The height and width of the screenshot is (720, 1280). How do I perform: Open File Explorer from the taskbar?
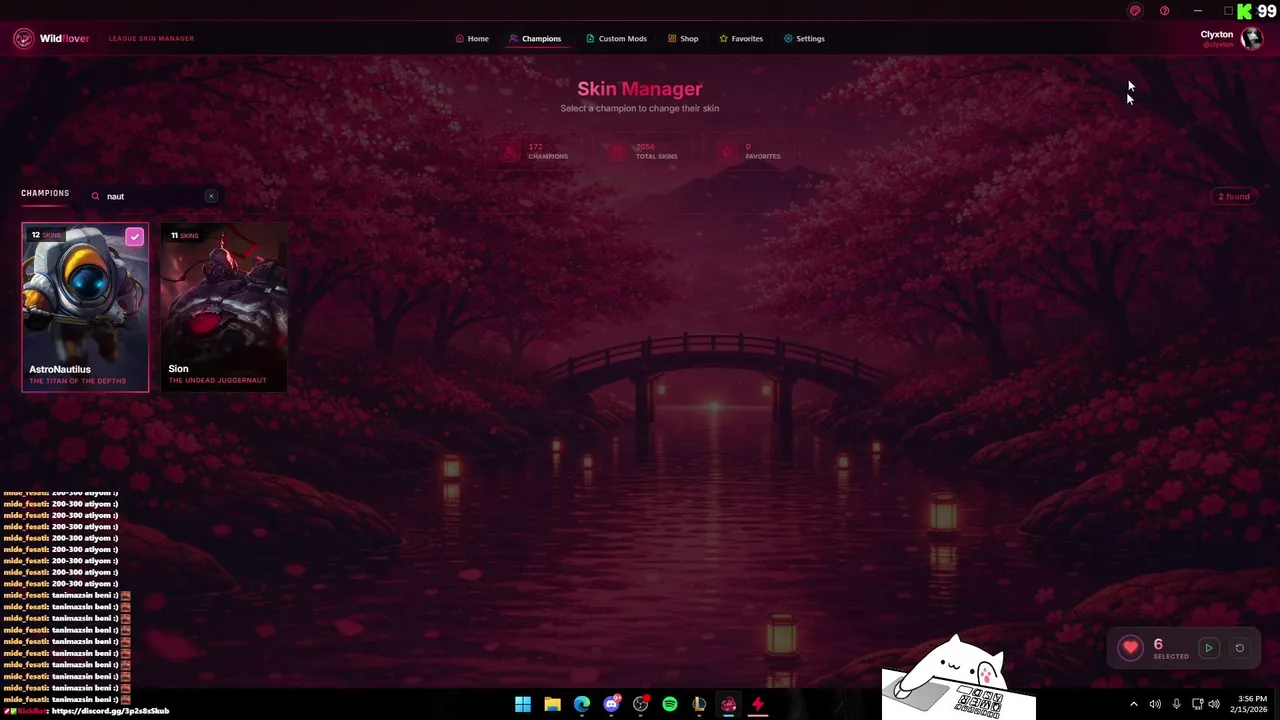552,704
